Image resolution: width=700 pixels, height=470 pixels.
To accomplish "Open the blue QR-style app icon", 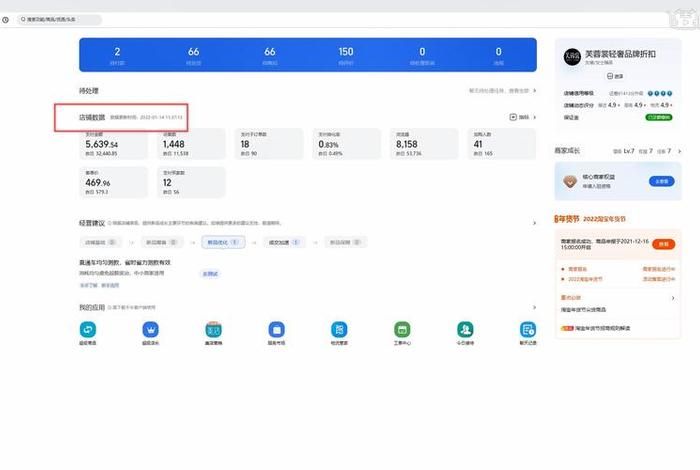I will pyautogui.click(x=339, y=330).
